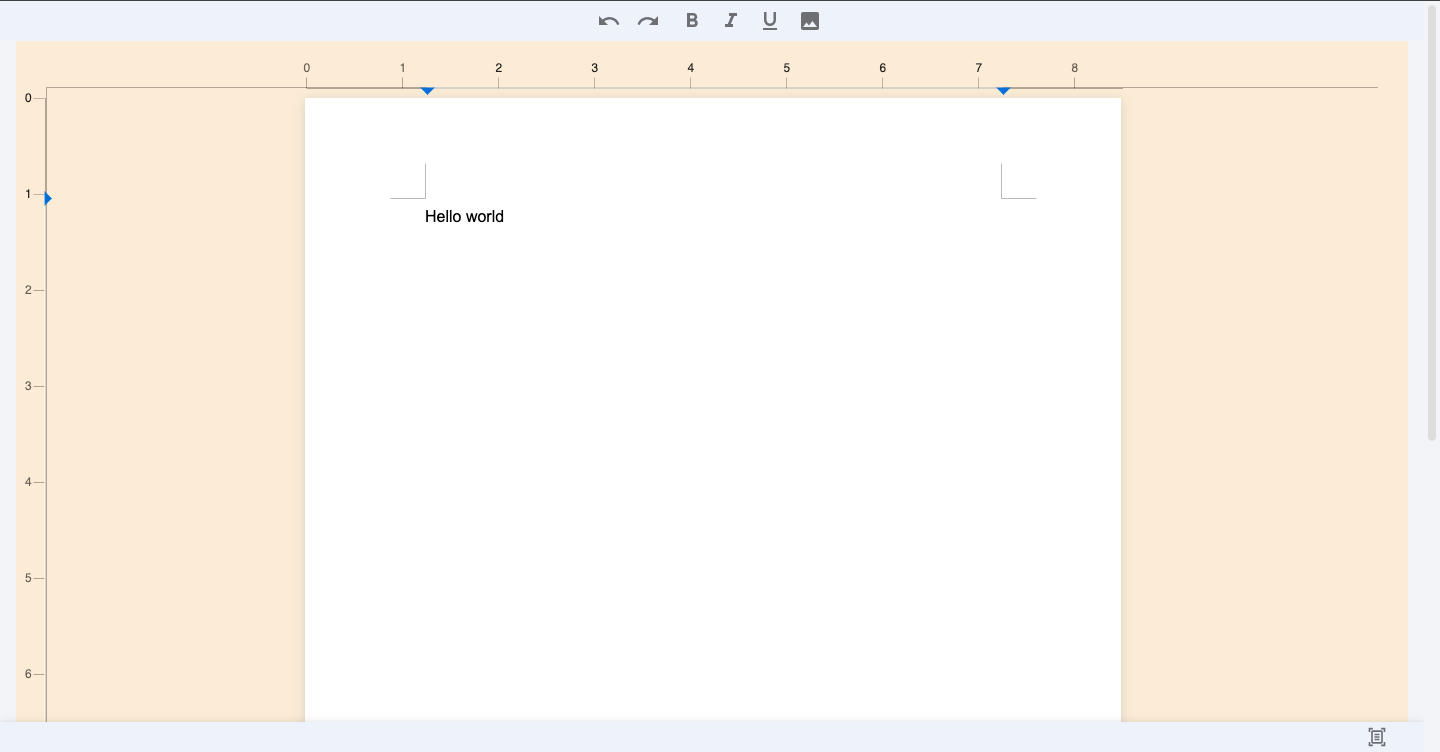
Task: Click on the text "Hello world"
Action: tap(464, 216)
